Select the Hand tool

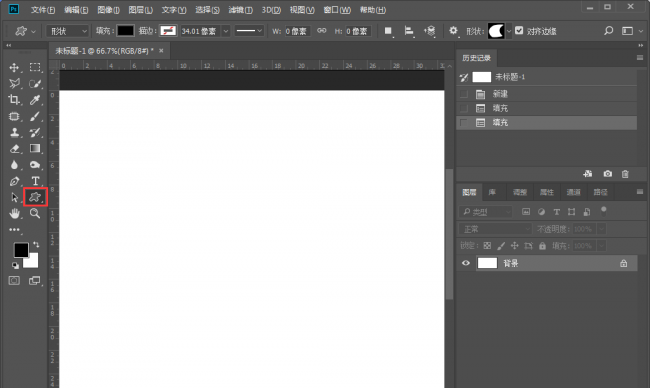(x=14, y=213)
